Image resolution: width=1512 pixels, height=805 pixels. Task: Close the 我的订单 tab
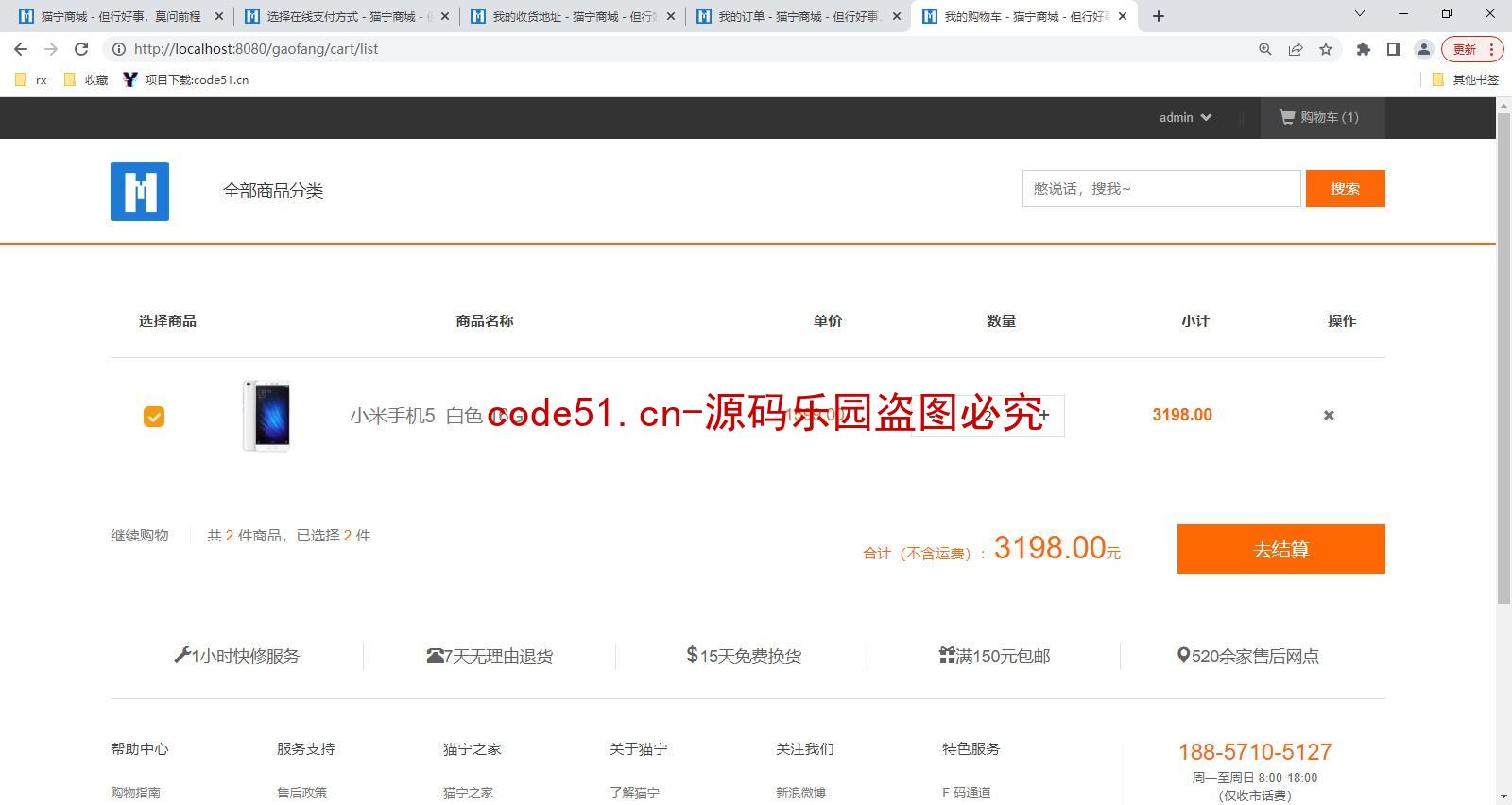point(897,16)
